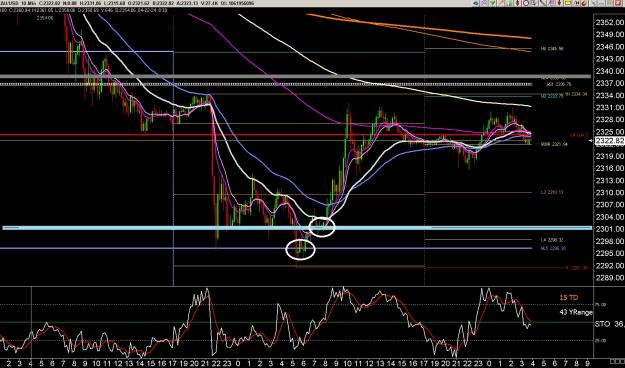Click the 2310.00 price axis label

(x=609, y=192)
